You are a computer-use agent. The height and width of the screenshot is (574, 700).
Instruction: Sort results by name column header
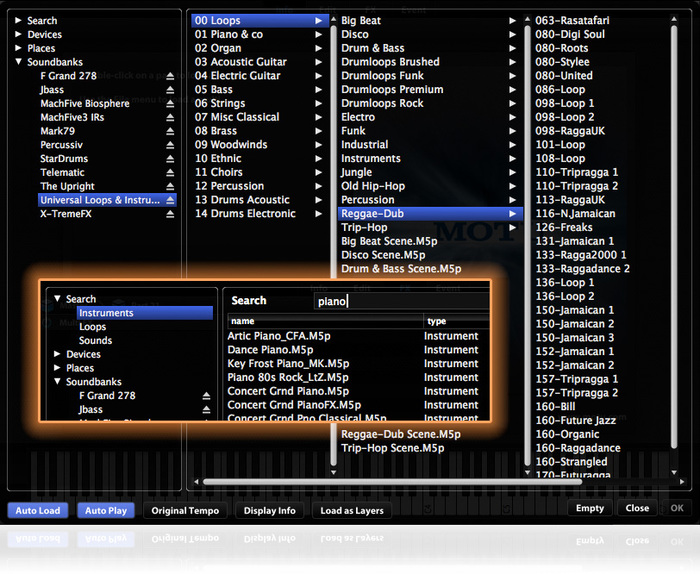coord(325,321)
